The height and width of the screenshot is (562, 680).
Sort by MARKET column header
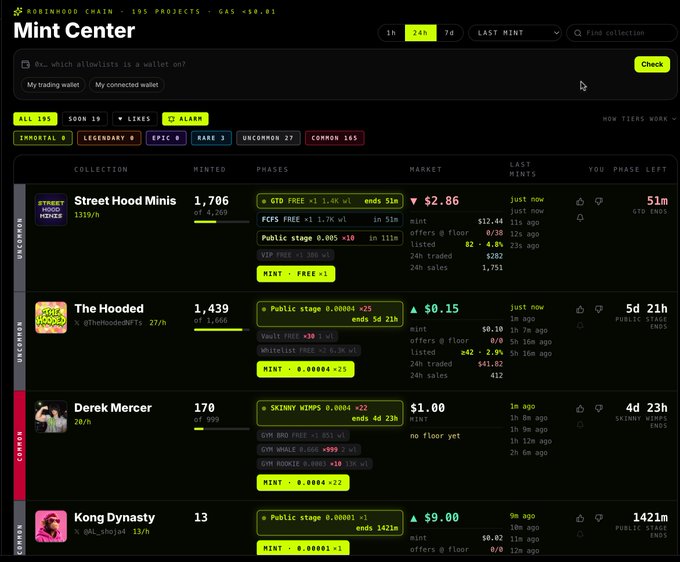(x=425, y=170)
